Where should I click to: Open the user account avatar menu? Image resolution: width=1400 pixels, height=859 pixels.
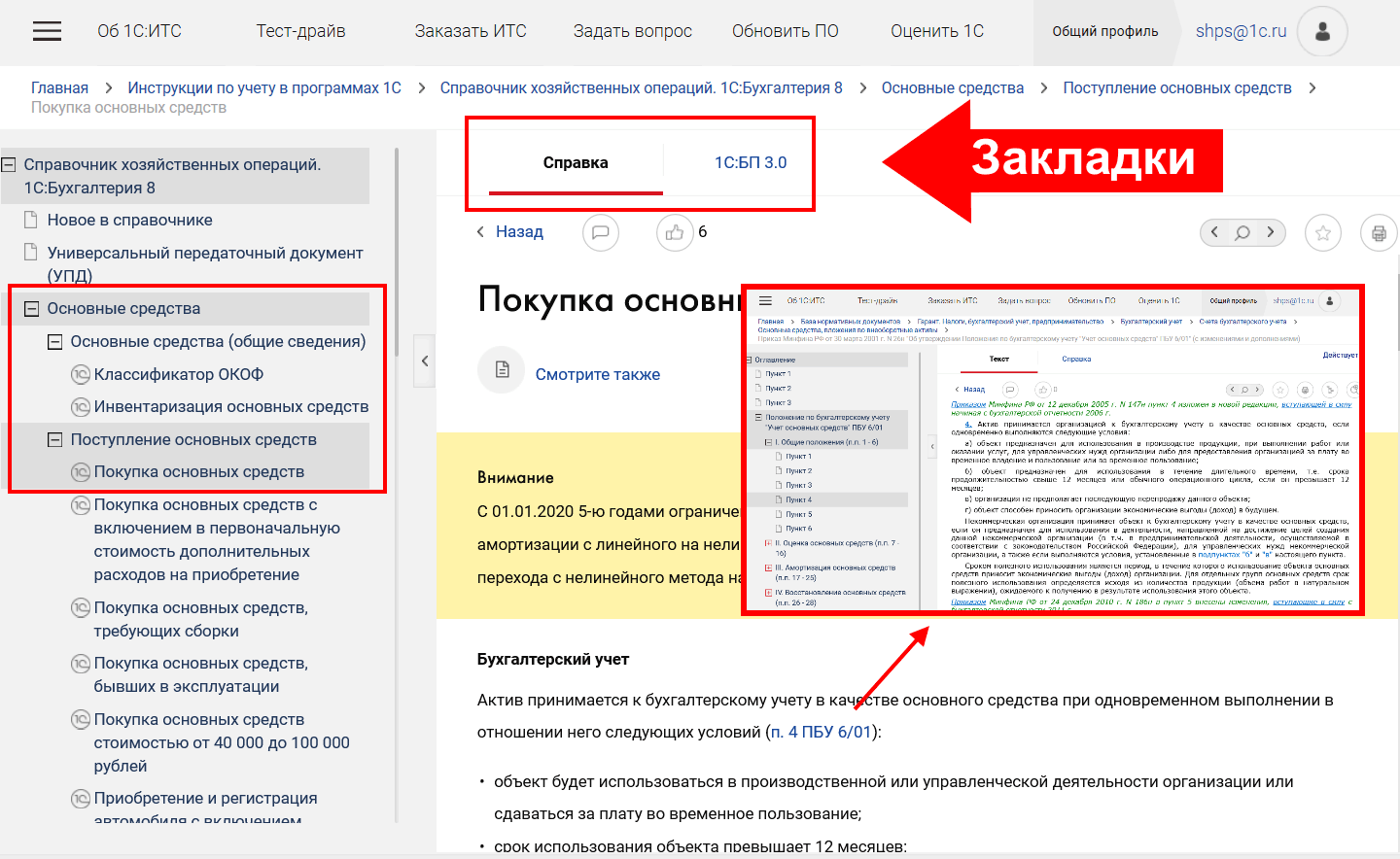[1322, 31]
